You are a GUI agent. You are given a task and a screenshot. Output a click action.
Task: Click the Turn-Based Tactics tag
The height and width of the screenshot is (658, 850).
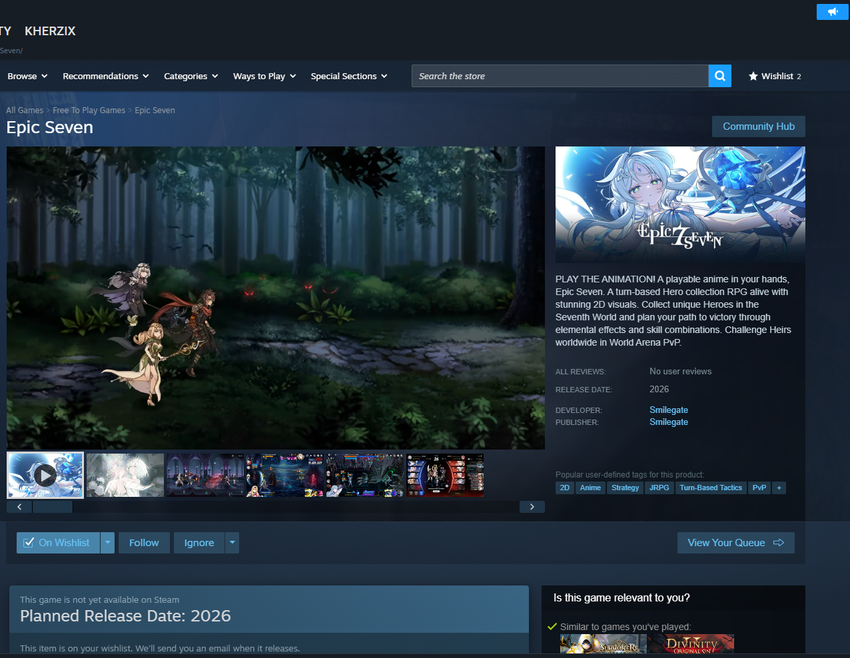tap(711, 488)
